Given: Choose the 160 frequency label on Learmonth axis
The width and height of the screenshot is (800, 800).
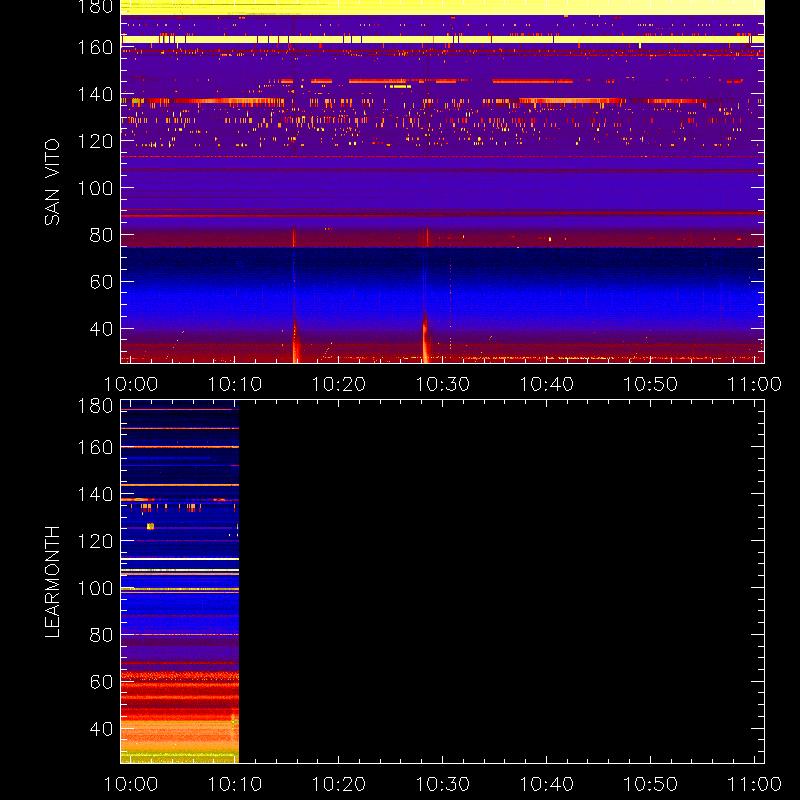Looking at the screenshot, I should [x=95, y=447].
